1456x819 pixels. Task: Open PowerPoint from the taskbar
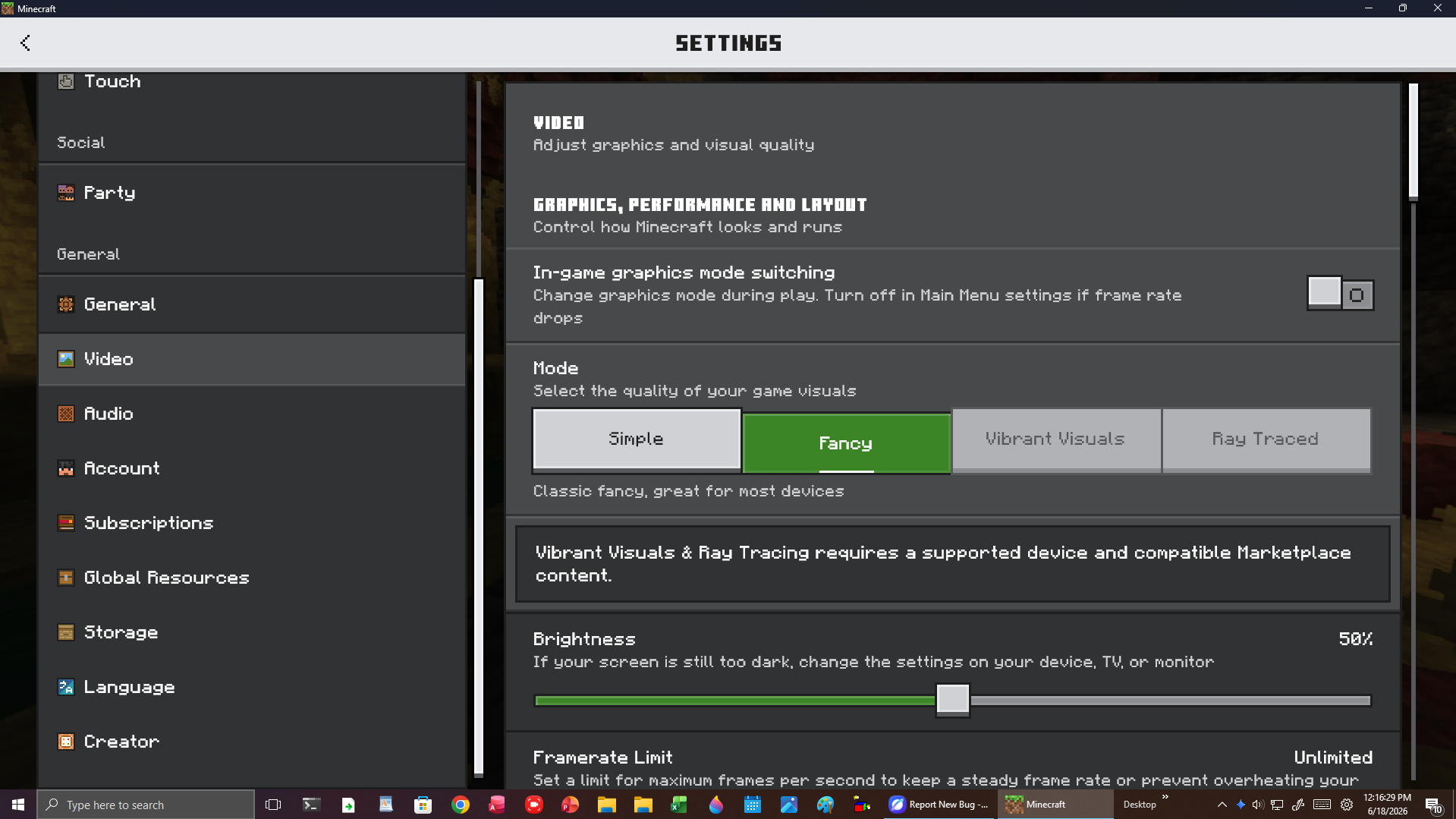570,805
